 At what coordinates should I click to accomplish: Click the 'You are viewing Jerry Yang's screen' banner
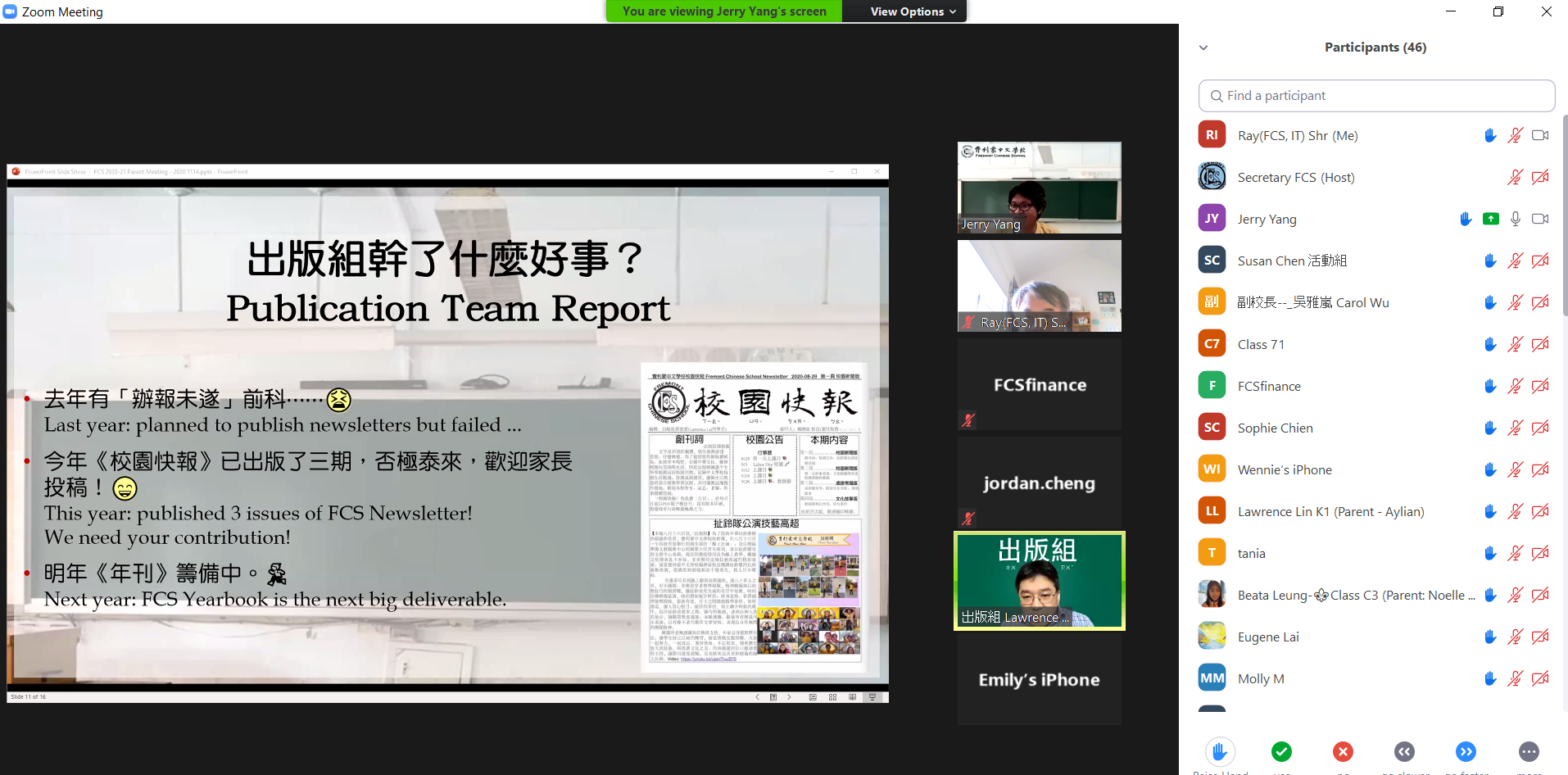[x=723, y=11]
